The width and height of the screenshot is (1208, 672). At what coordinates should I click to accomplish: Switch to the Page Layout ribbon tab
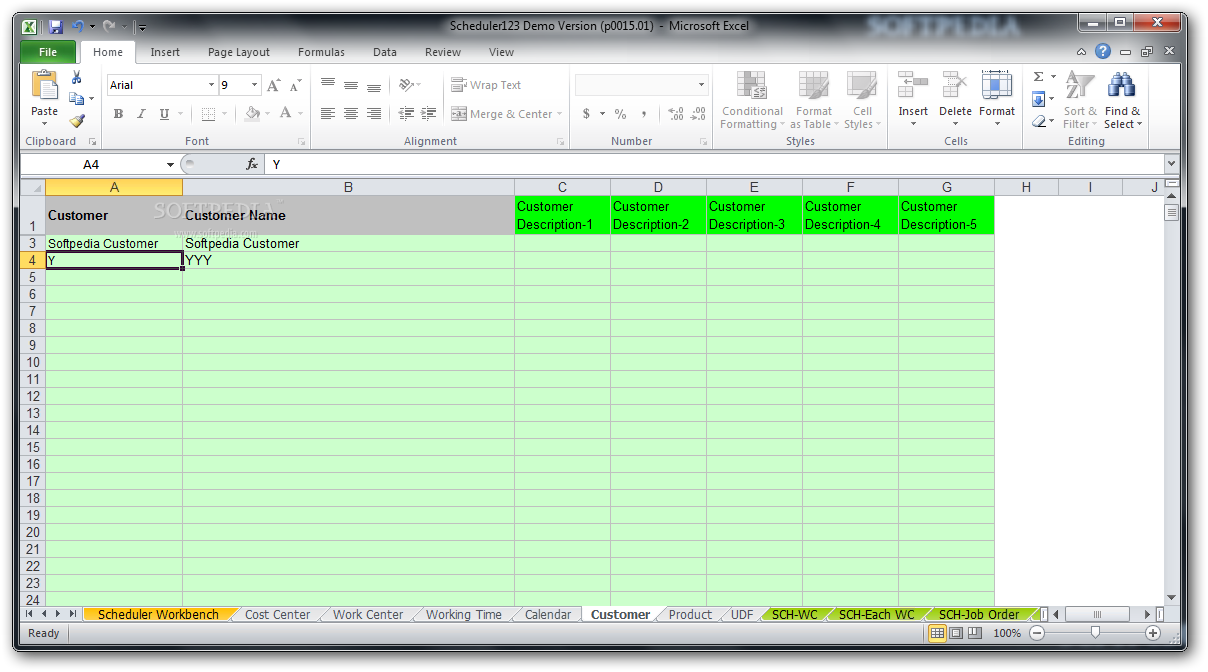click(x=239, y=52)
